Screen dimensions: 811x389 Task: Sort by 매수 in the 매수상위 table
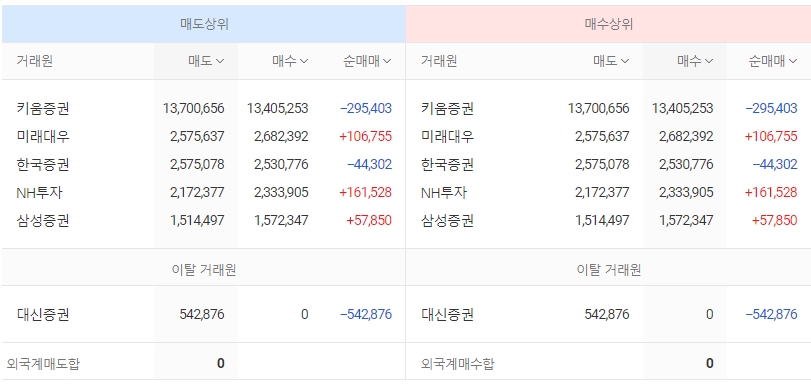[695, 61]
